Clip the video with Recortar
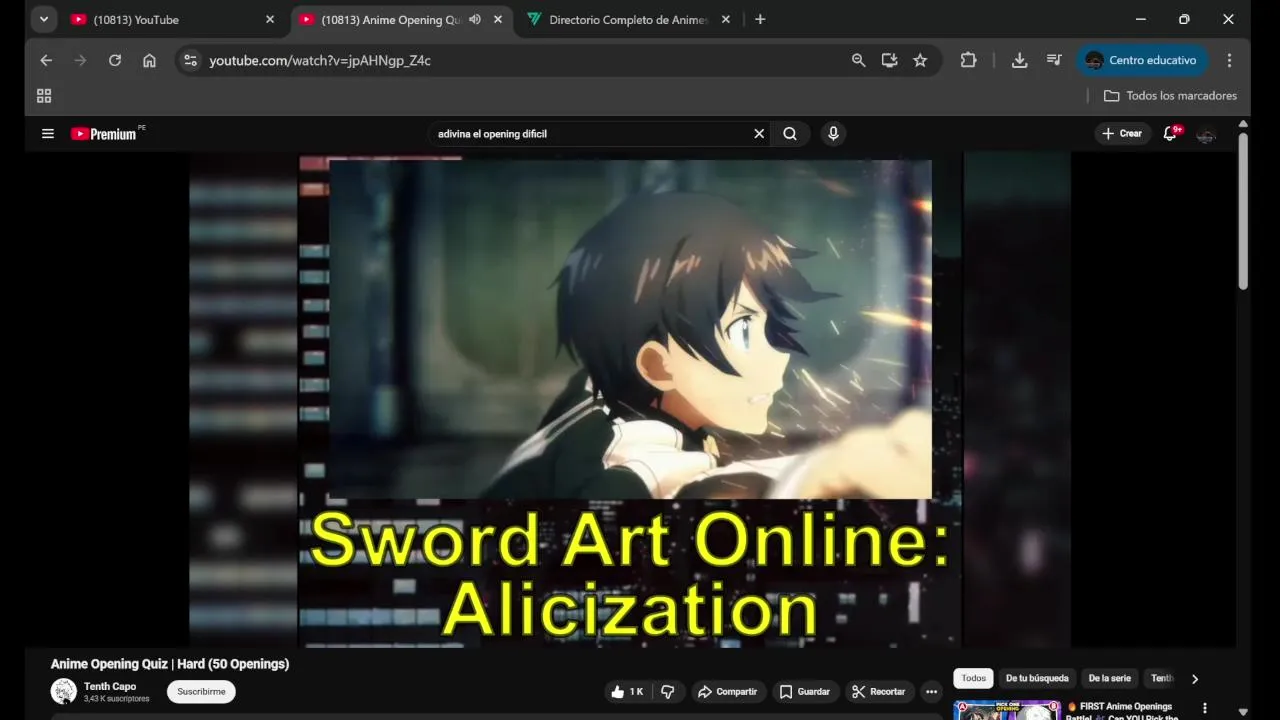Image resolution: width=1280 pixels, height=720 pixels. click(x=879, y=691)
